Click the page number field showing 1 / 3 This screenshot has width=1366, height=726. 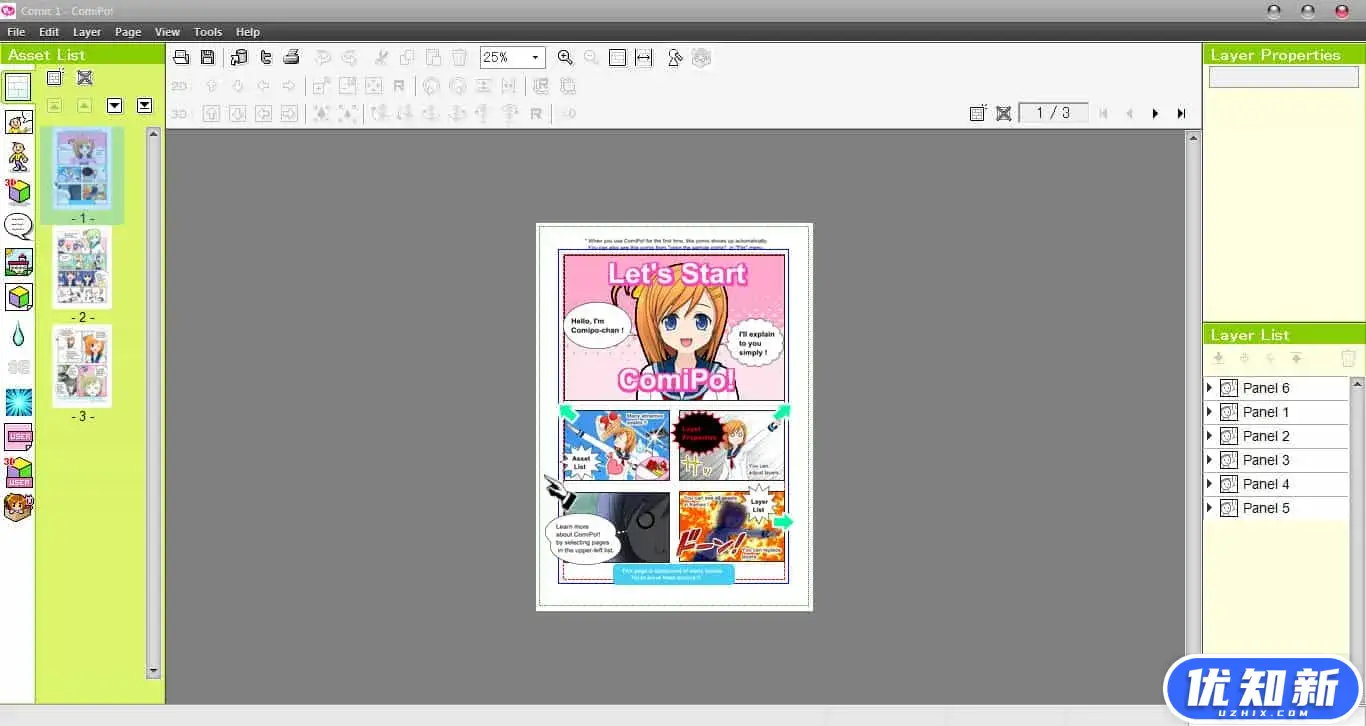(1053, 113)
